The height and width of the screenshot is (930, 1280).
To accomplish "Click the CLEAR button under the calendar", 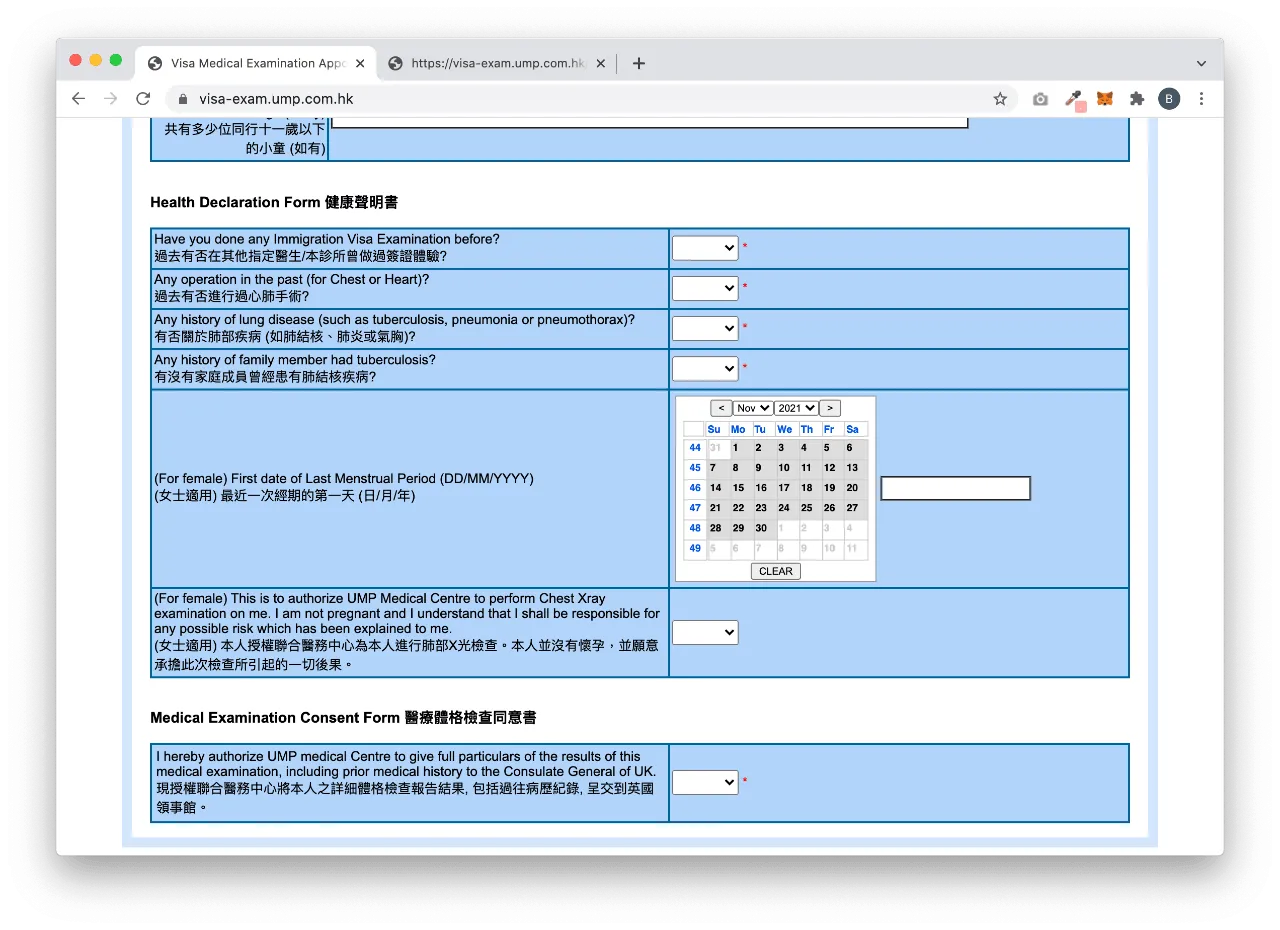I will pos(776,571).
